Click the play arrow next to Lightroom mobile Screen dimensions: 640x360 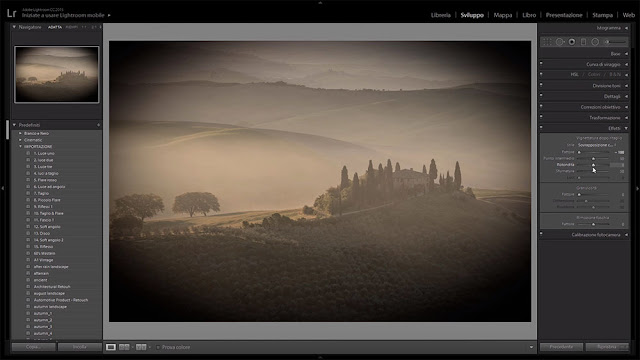[109, 16]
